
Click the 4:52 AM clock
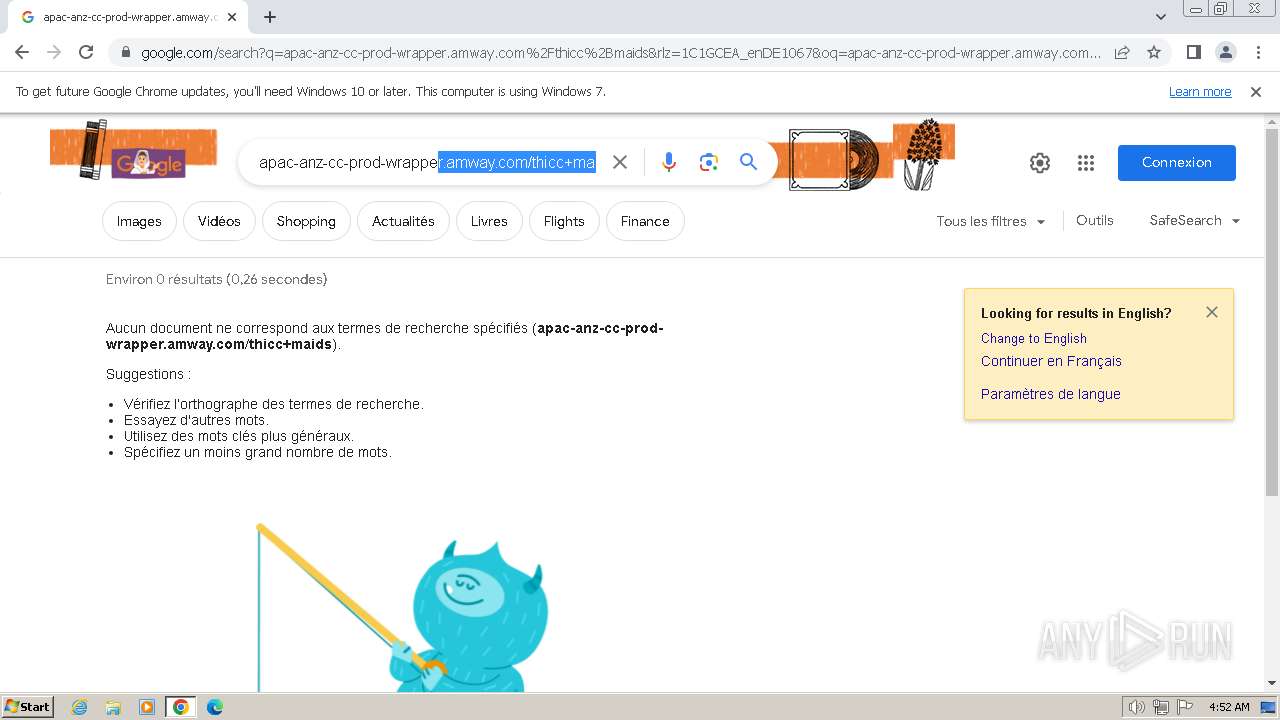click(1229, 707)
